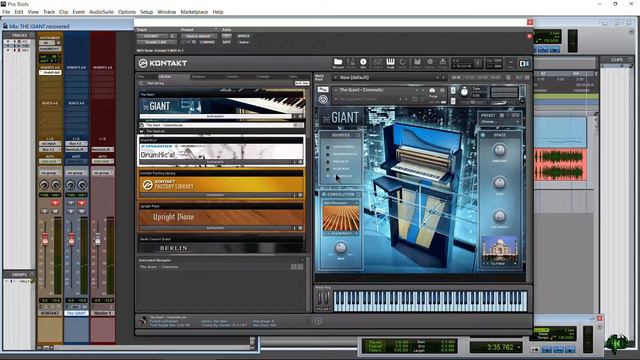Click the red target icon in plug-in header
This screenshot has width=640, height=360.
click(529, 36)
